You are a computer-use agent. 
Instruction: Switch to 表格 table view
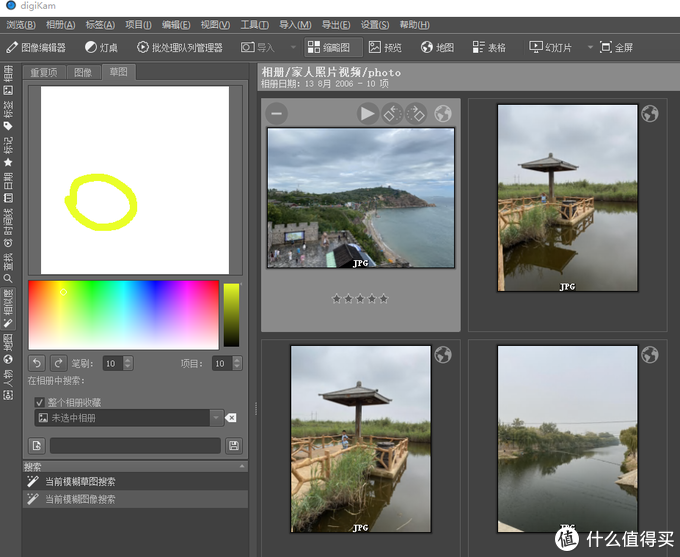[488, 47]
